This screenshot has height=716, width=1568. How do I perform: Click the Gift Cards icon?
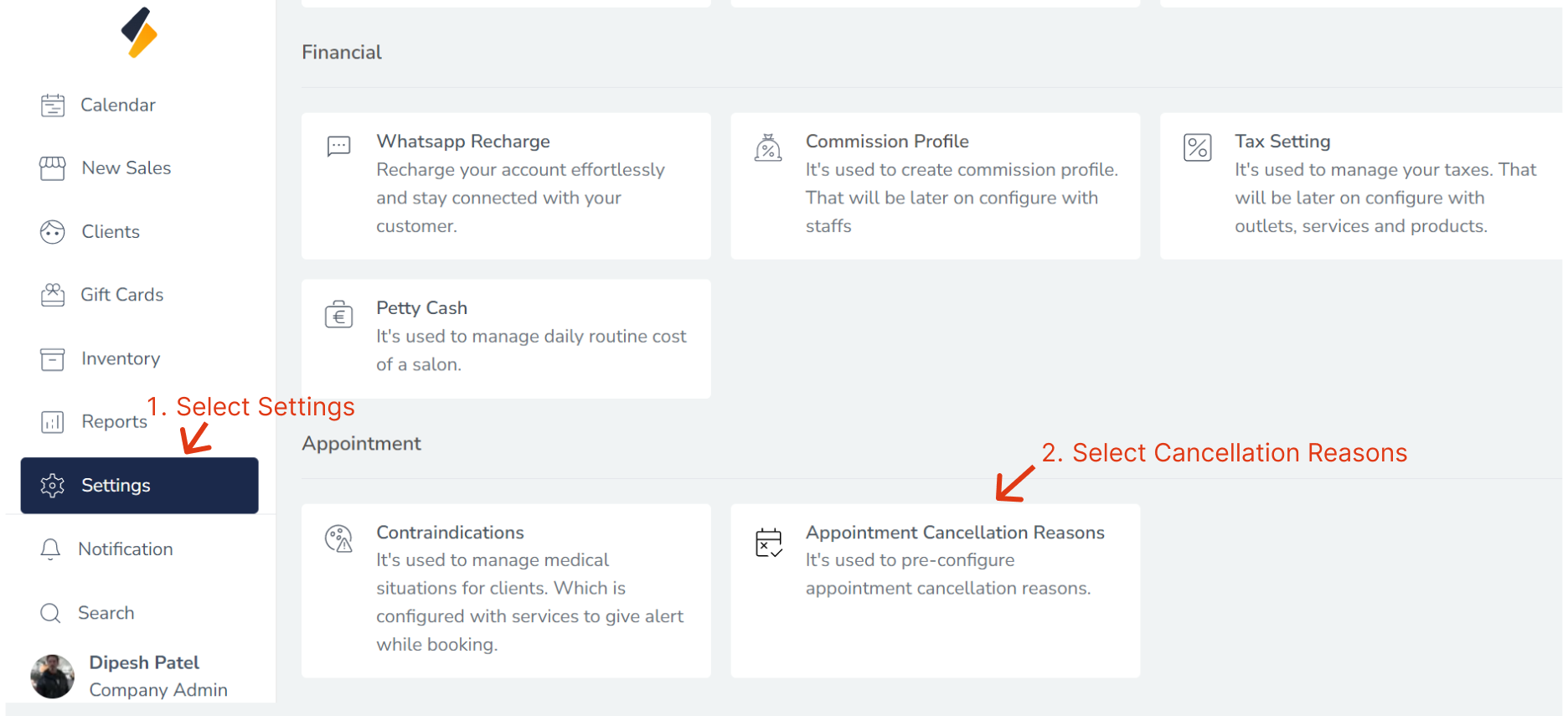(x=53, y=295)
